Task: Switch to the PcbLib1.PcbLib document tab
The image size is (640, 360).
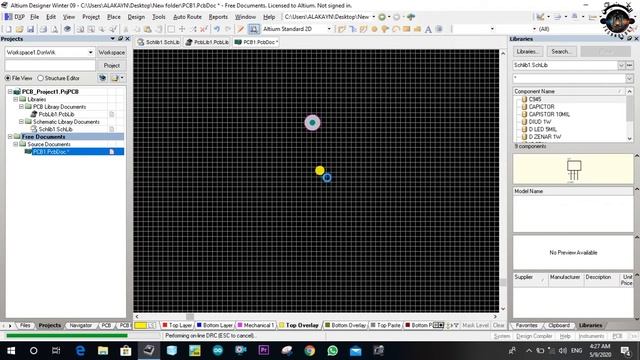Action: (x=207, y=42)
